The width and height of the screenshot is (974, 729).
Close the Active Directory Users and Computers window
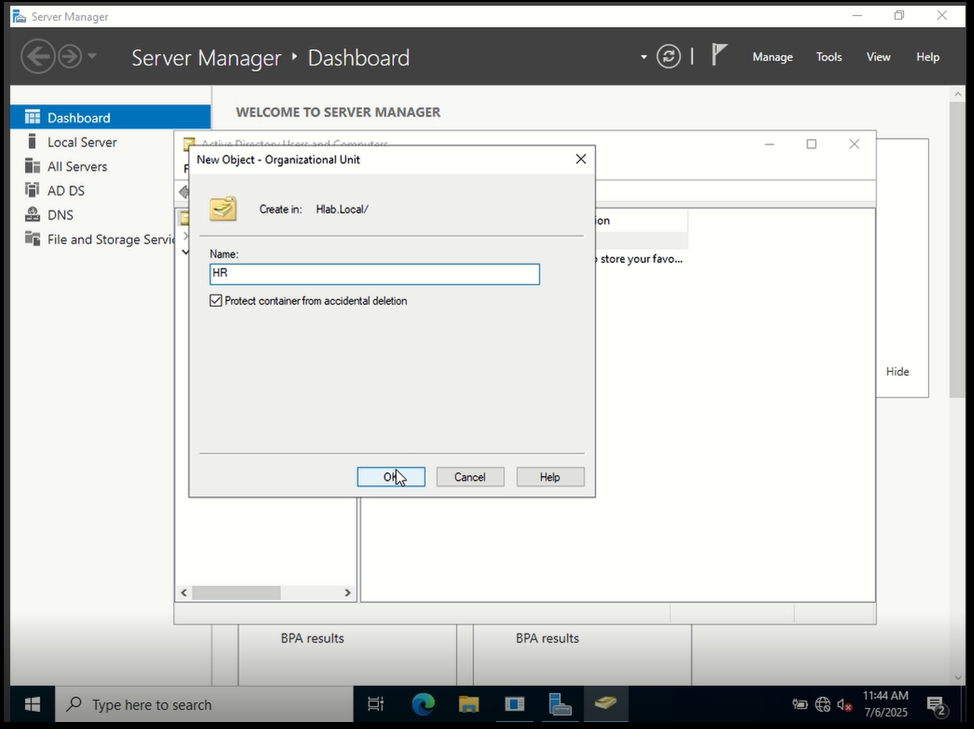coord(854,144)
